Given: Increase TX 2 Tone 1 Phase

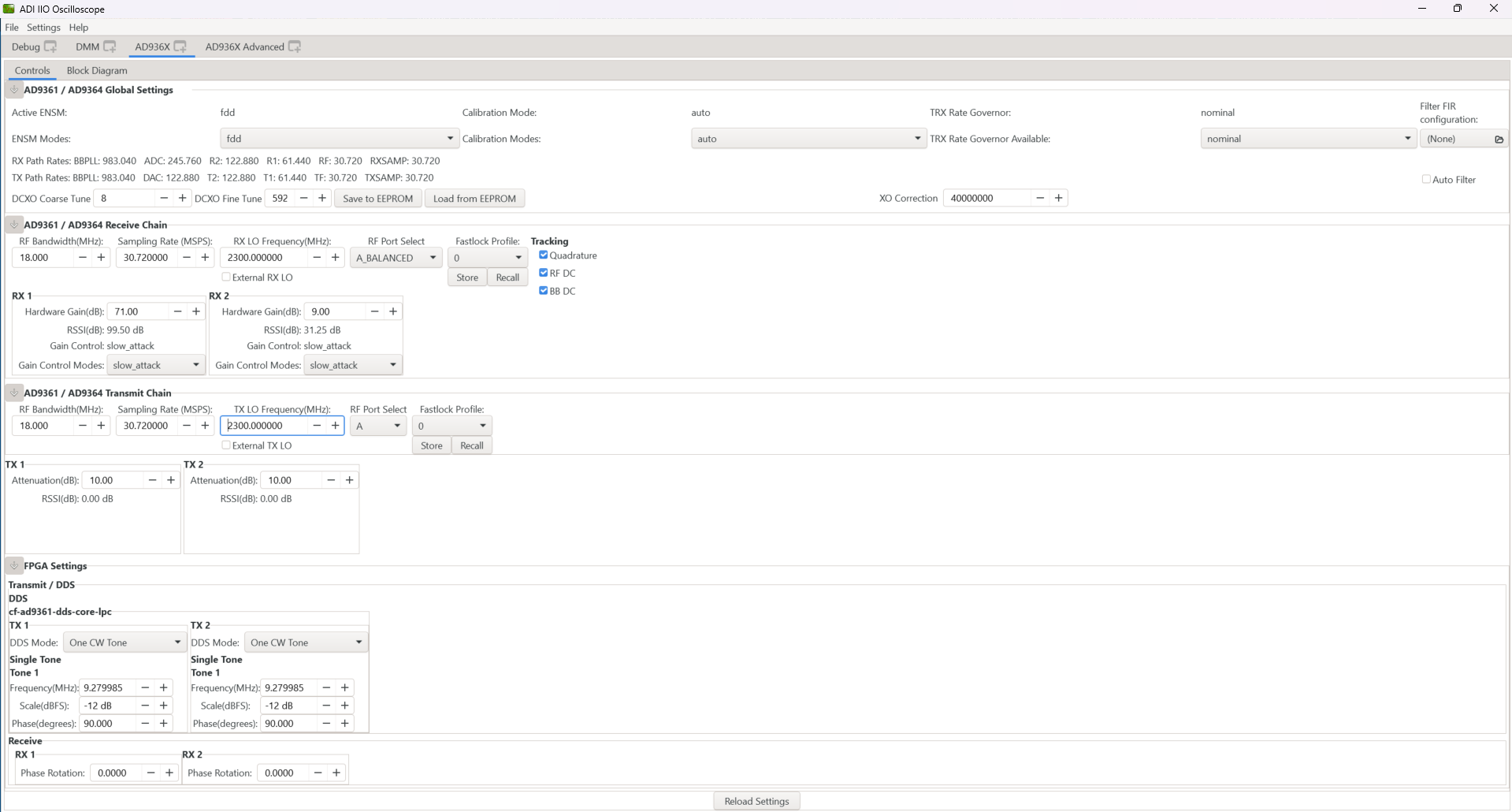Looking at the screenshot, I should (345, 724).
